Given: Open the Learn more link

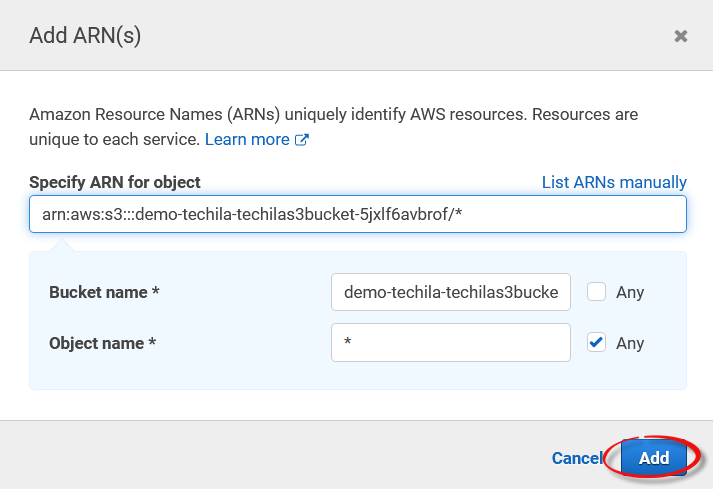Looking at the screenshot, I should (247, 140).
